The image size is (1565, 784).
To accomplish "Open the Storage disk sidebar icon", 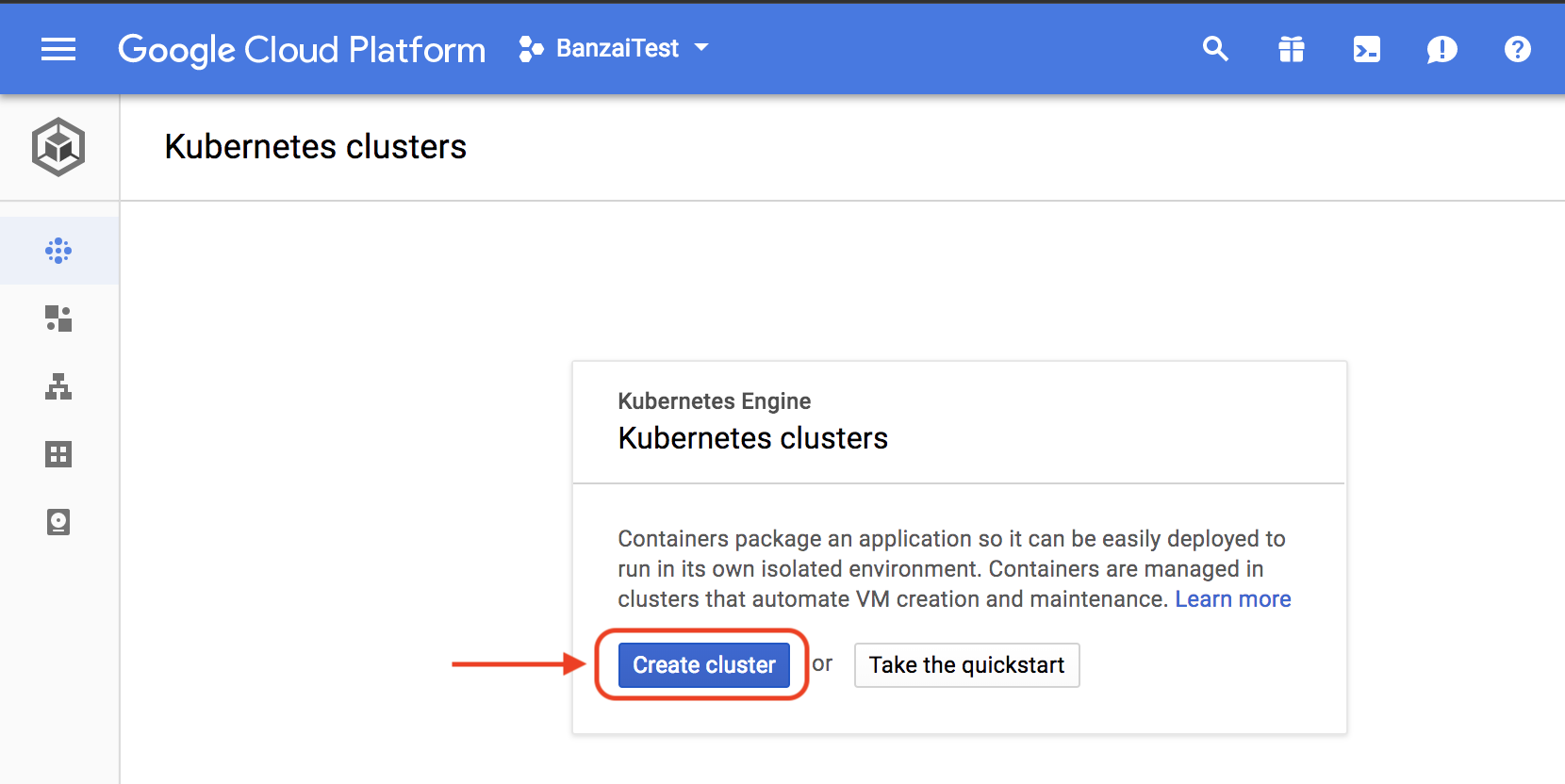I will point(58,522).
